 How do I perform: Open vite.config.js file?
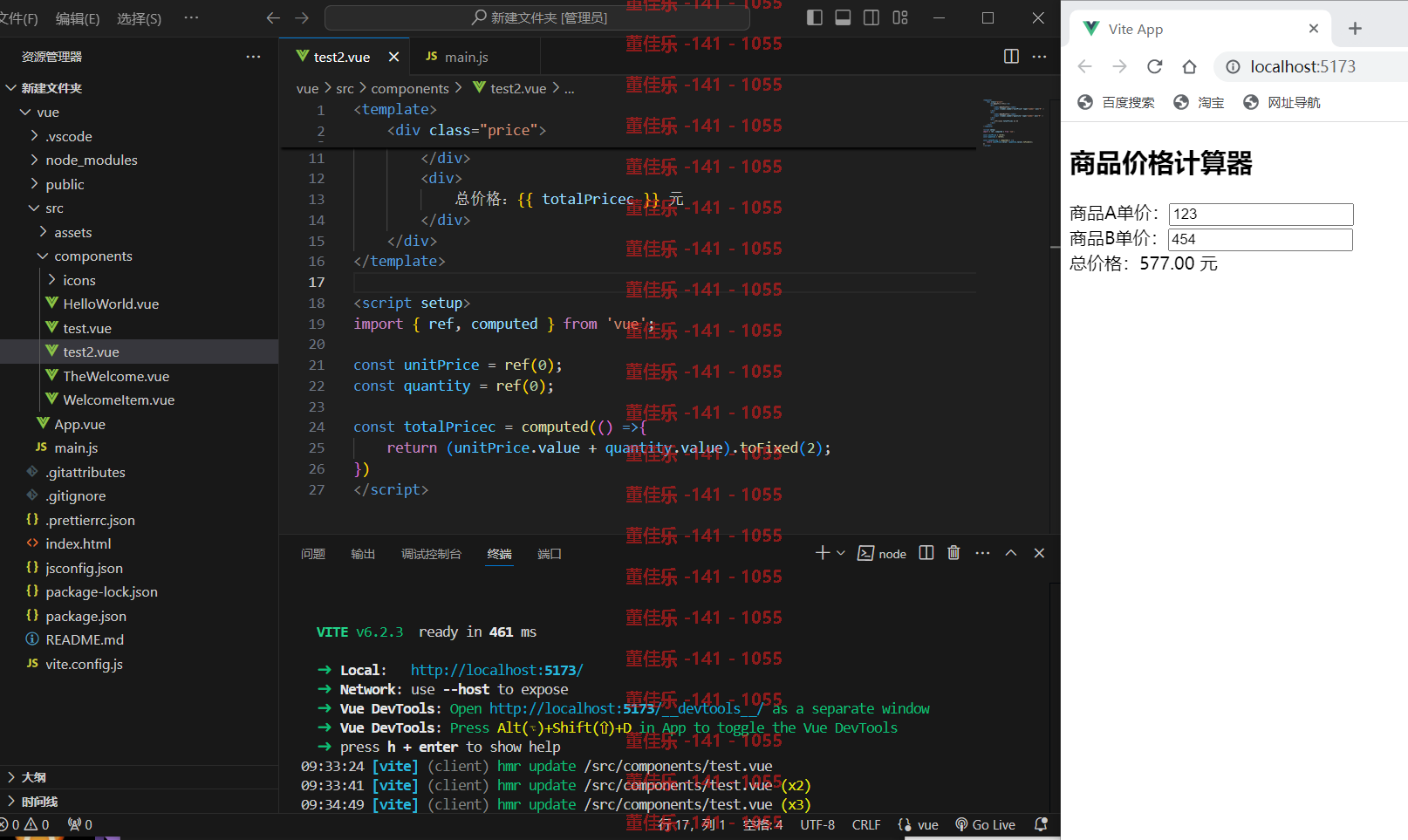(x=140, y=664)
